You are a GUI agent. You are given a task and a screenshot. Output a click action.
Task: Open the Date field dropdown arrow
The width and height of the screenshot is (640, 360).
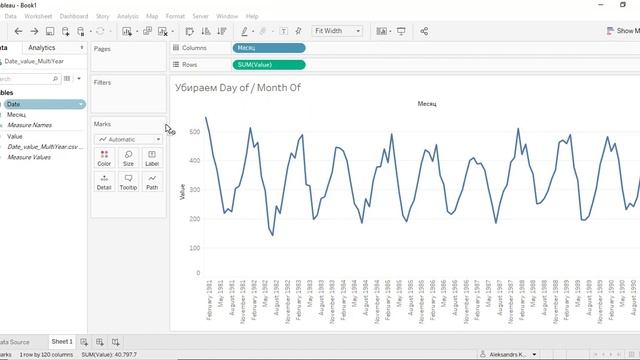(81, 104)
